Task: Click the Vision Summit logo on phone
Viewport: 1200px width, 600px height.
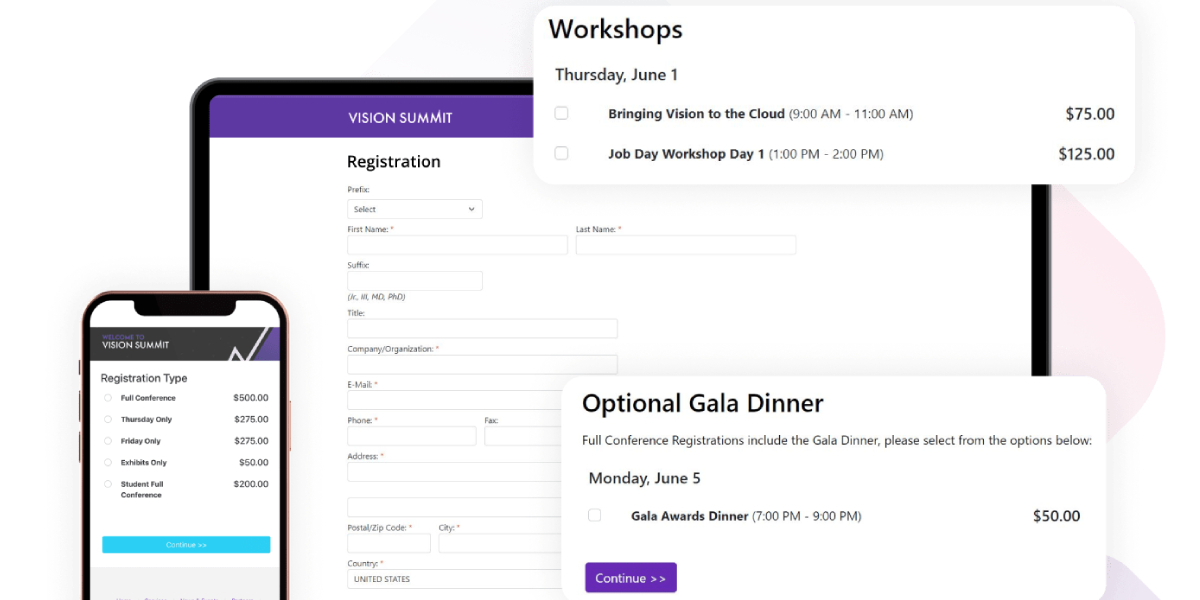Action: 135,342
